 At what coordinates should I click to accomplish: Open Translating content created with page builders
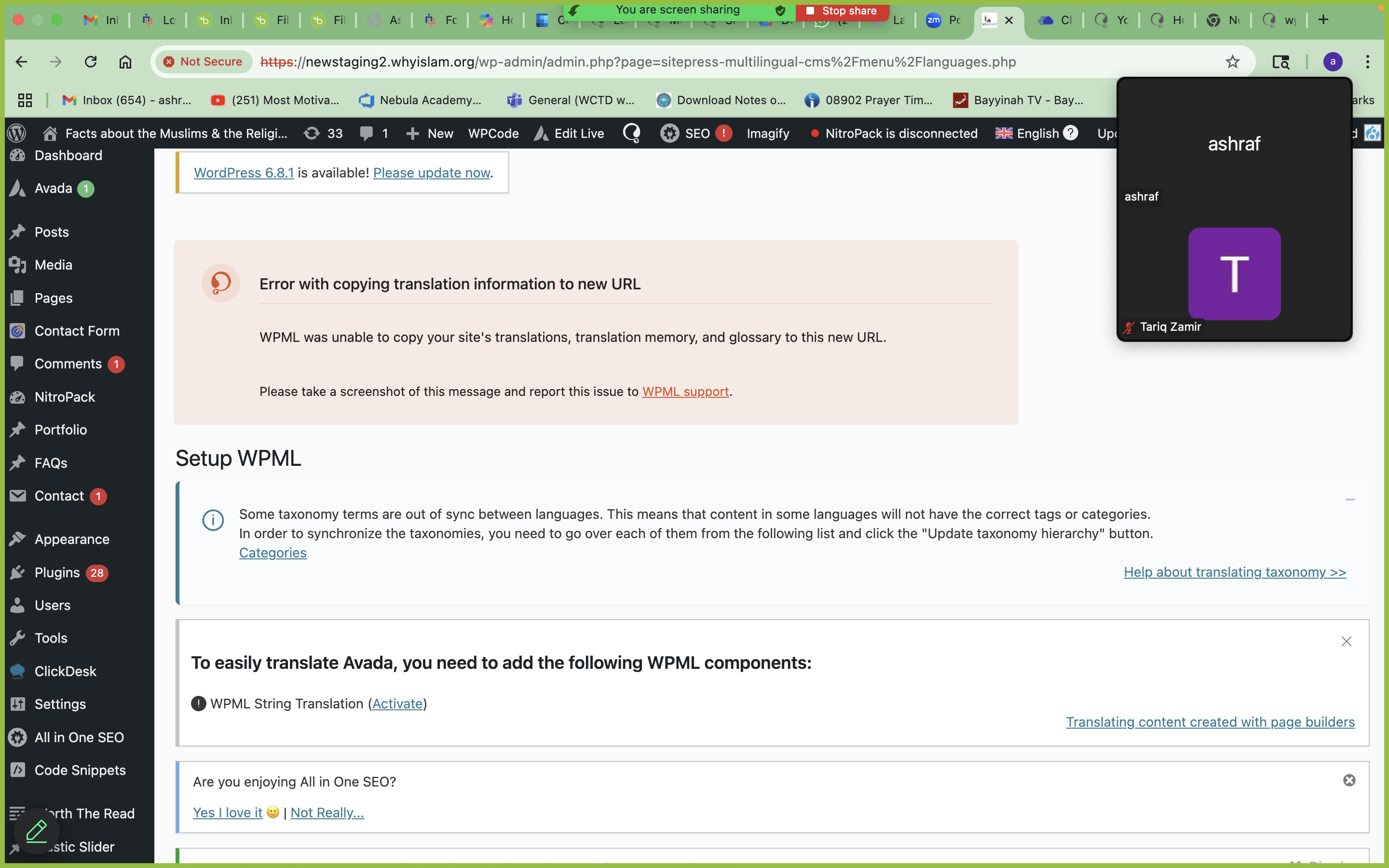point(1210,722)
